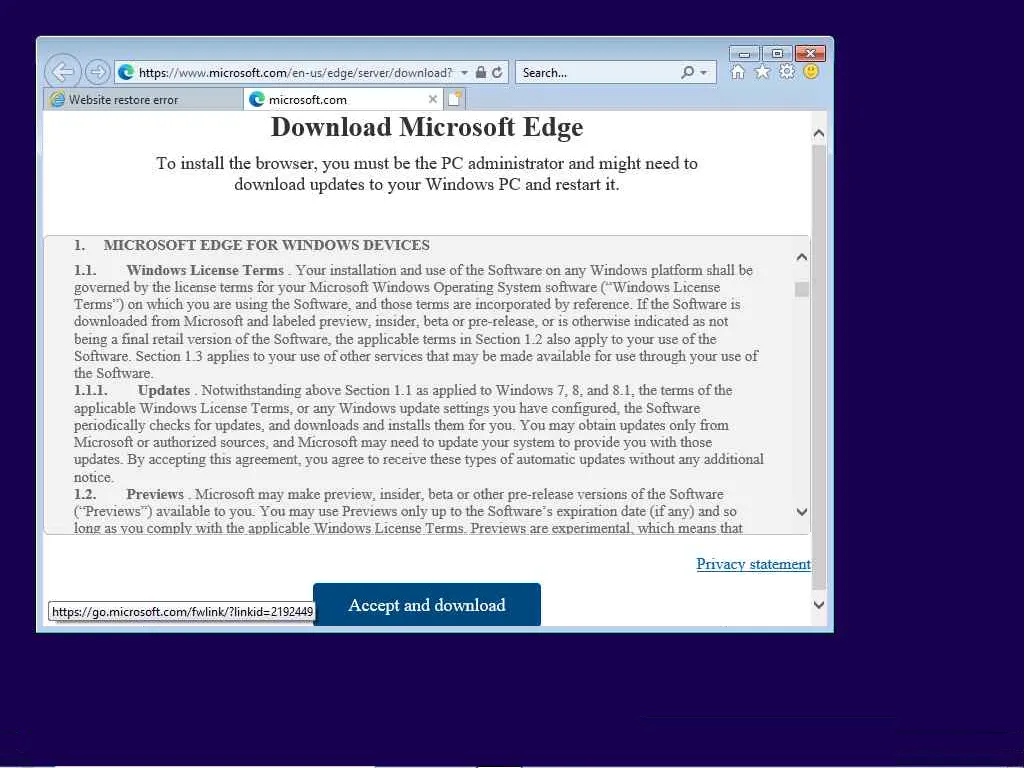Minimize the Internet Explorer window
The width and height of the screenshot is (1024, 768).
[744, 54]
